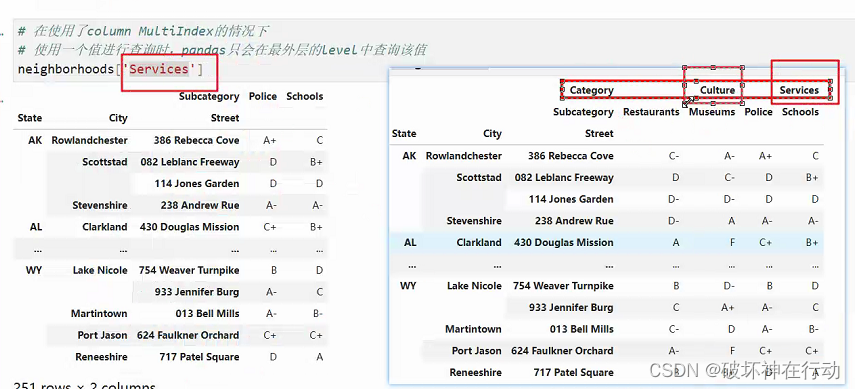Screen dimensions: 855x389
Task: Click C- Restaurants grade for 386 Rebecca Cove
Action: pyautogui.click(x=673, y=156)
